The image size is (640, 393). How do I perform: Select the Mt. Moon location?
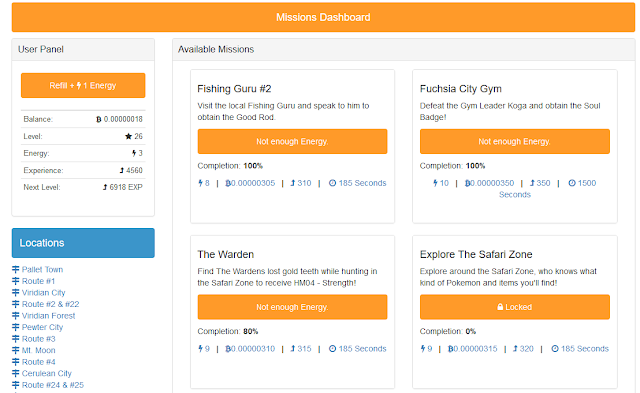pos(39,350)
